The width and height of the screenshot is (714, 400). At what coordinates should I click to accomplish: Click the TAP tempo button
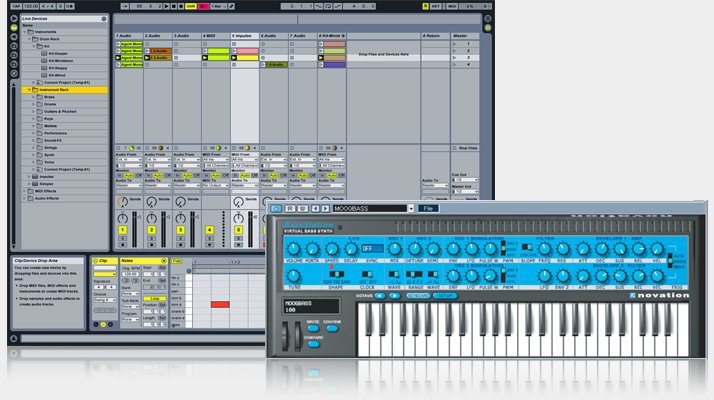tap(16, 6)
